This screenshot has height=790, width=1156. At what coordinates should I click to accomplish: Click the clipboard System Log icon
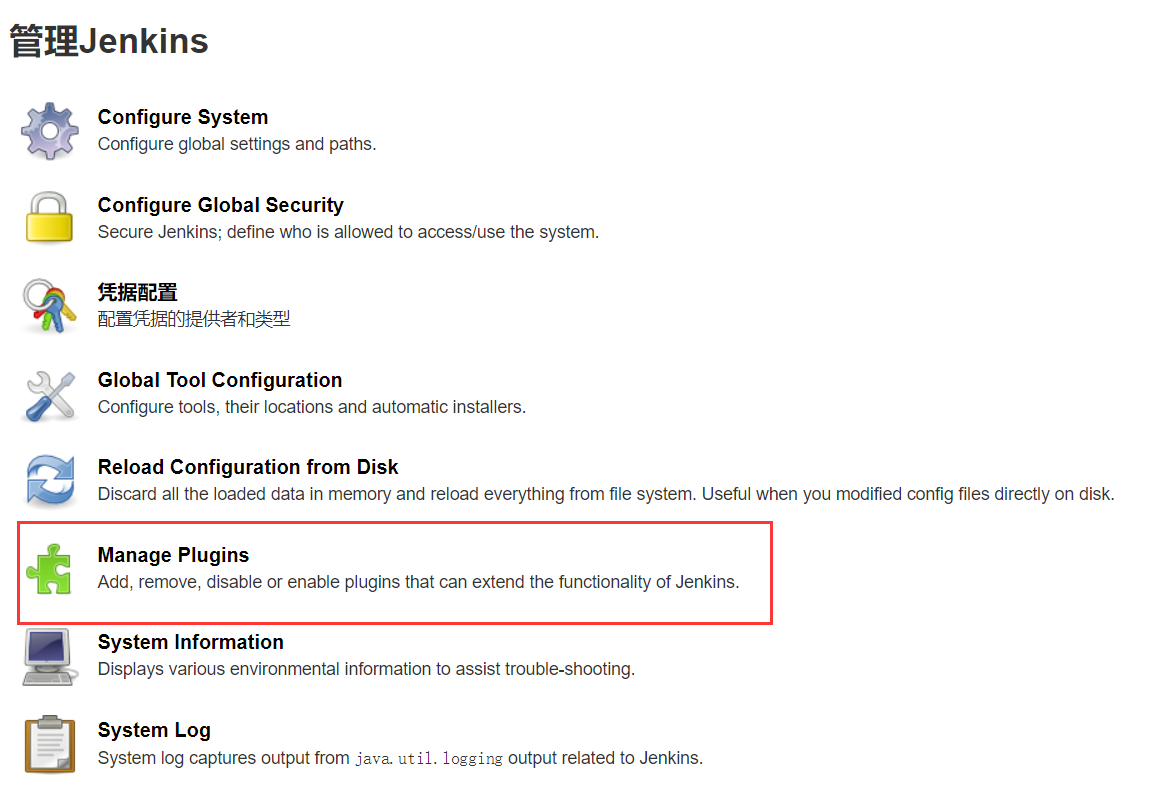[49, 744]
